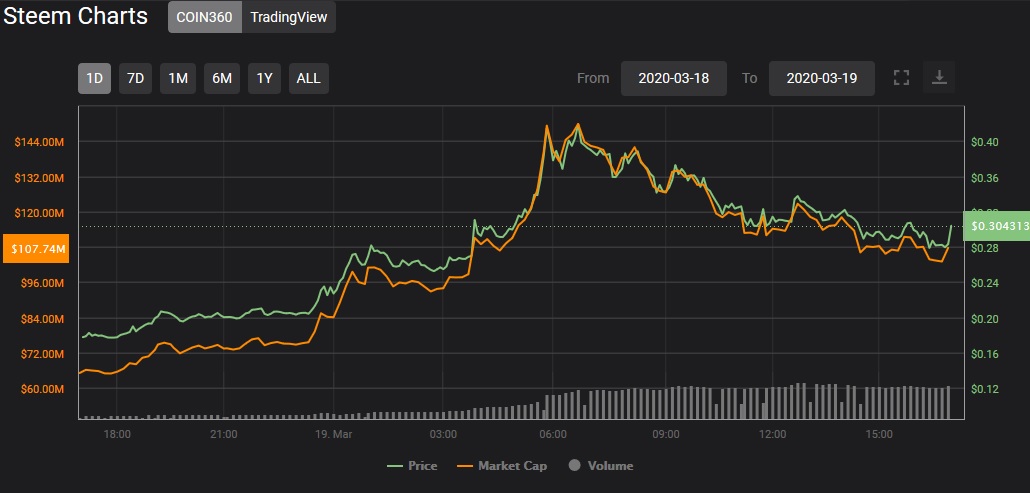
Task: Click the $72.00M axis label
Action: (x=43, y=354)
